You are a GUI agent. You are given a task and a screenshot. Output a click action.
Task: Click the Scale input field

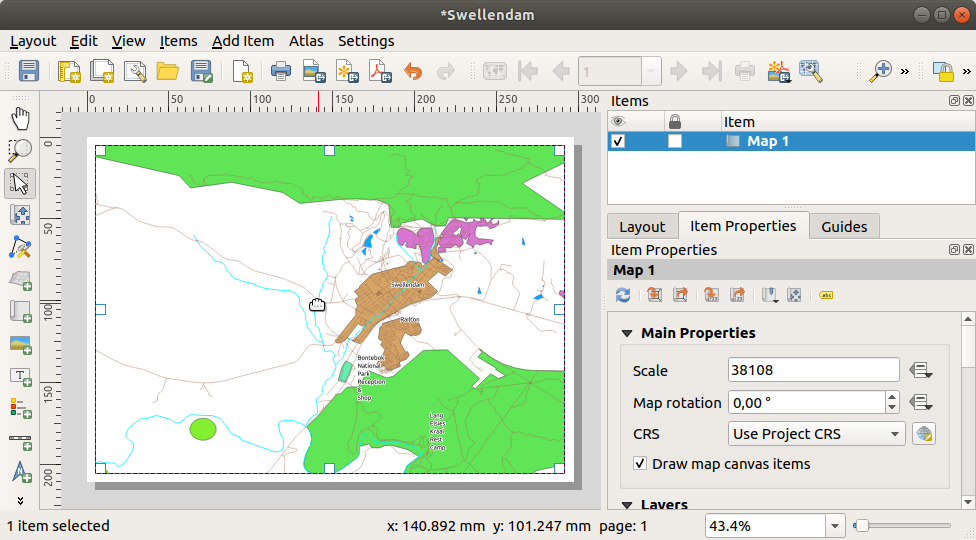(813, 370)
